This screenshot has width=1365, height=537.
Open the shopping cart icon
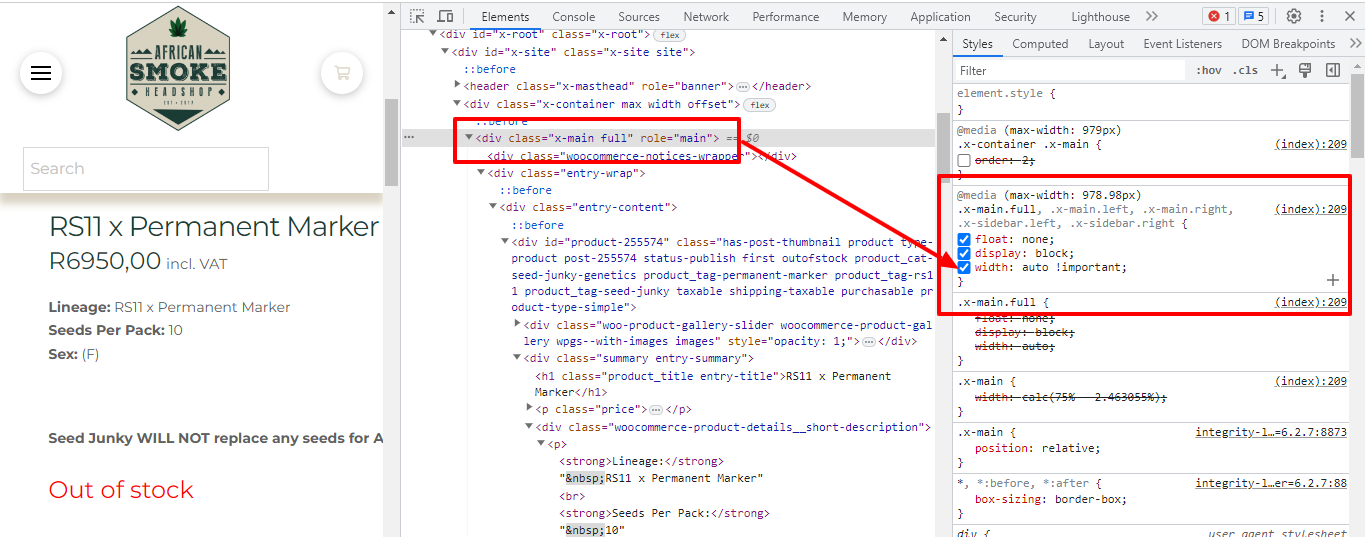[342, 73]
